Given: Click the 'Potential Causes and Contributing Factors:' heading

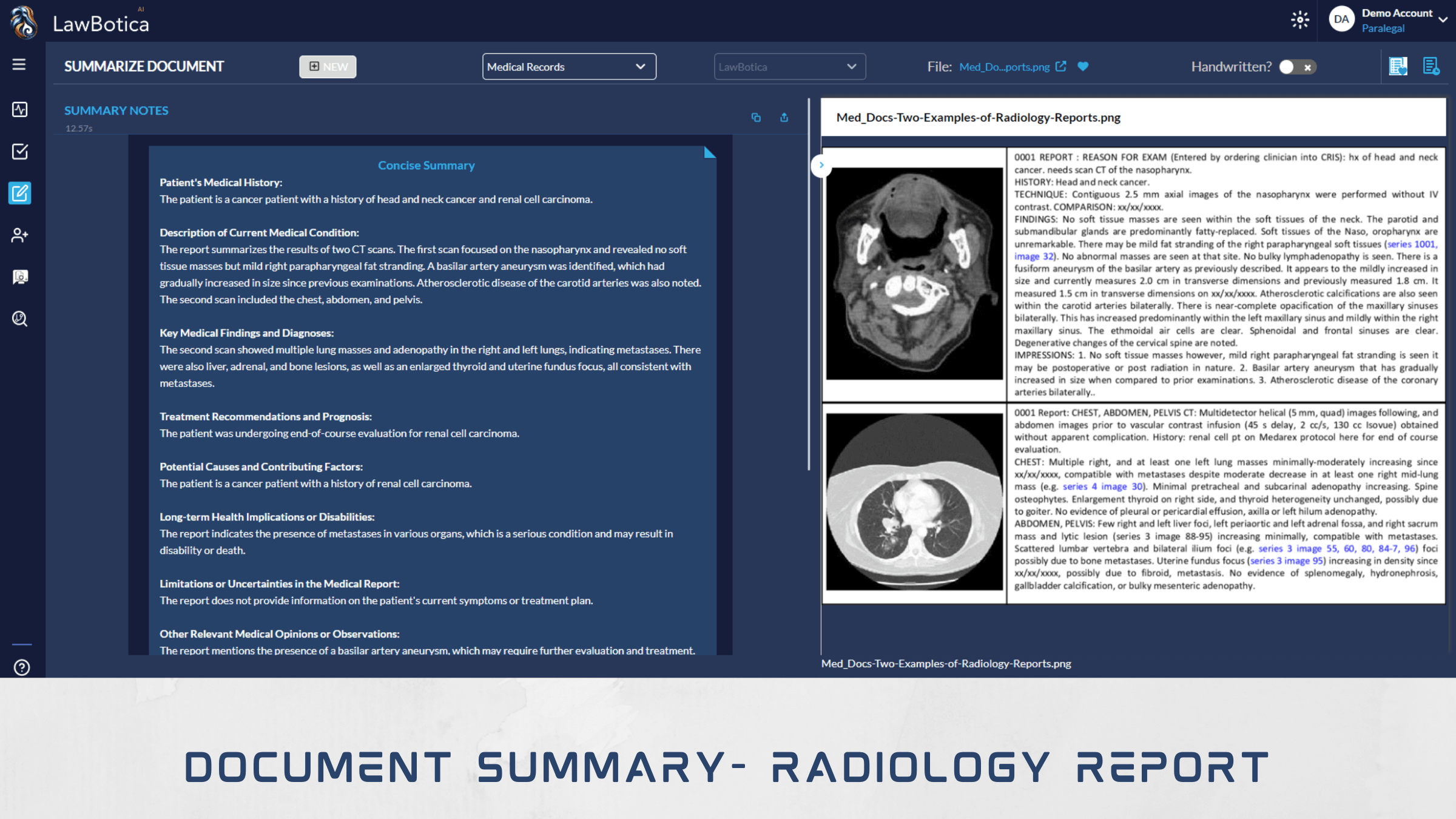Looking at the screenshot, I should (261, 467).
